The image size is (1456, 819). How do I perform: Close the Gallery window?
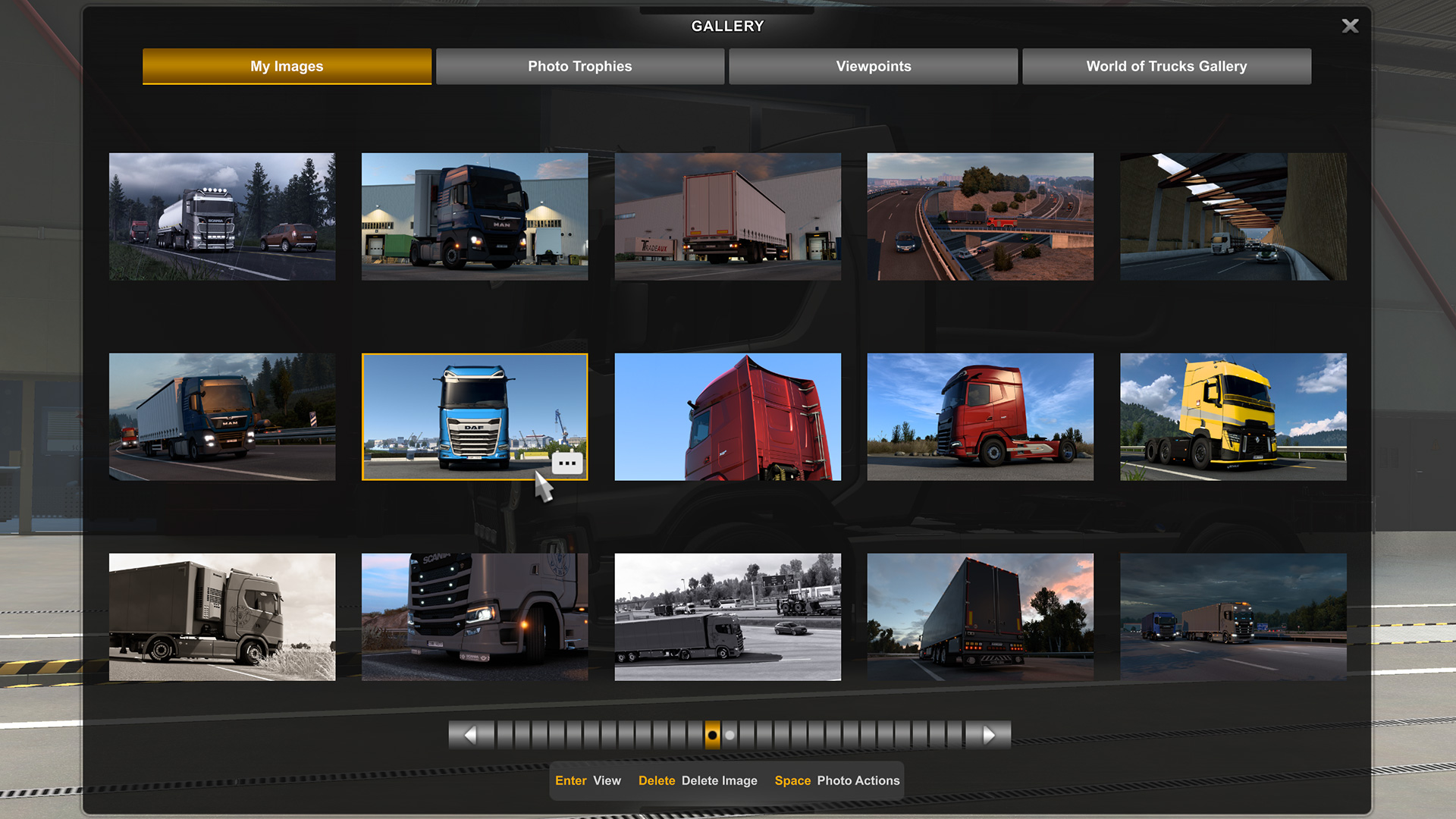1350,27
